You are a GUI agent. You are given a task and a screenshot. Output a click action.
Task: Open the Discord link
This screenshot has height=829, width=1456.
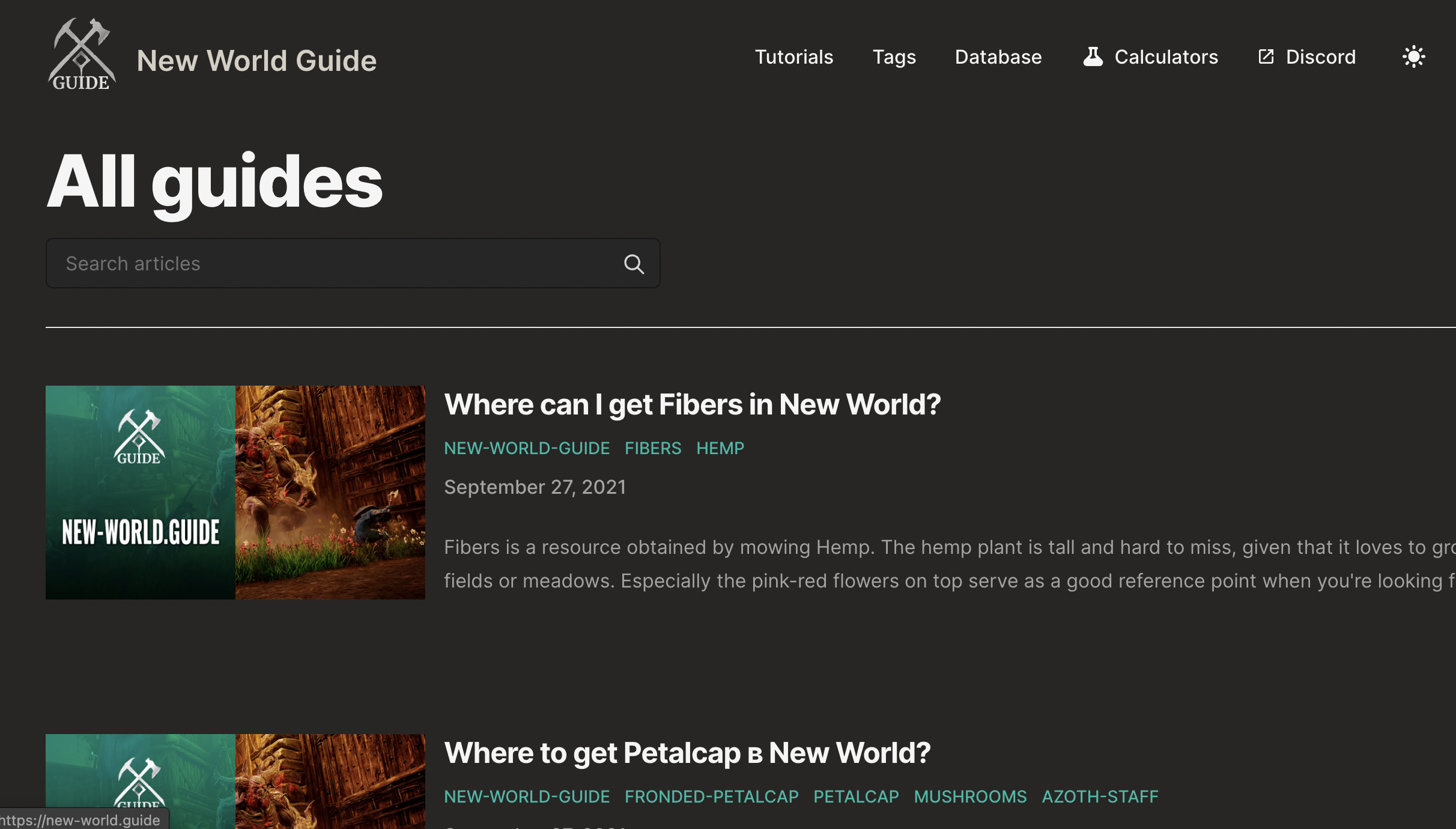coord(1321,57)
